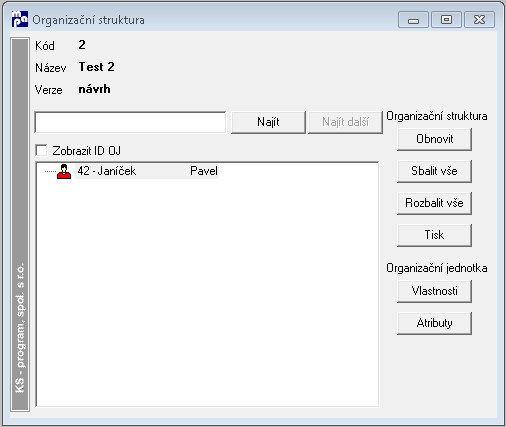Click the application logo in the title bar
This screenshot has height=427, width=506.
pos(20,19)
